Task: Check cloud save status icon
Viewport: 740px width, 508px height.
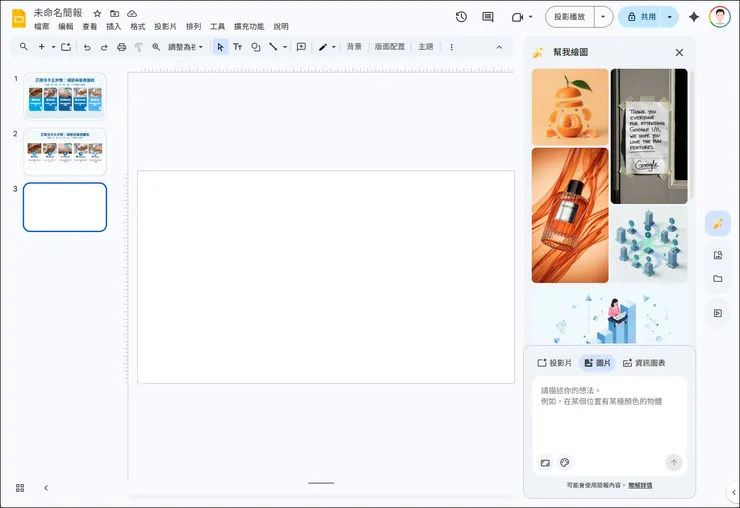Action: [132, 14]
